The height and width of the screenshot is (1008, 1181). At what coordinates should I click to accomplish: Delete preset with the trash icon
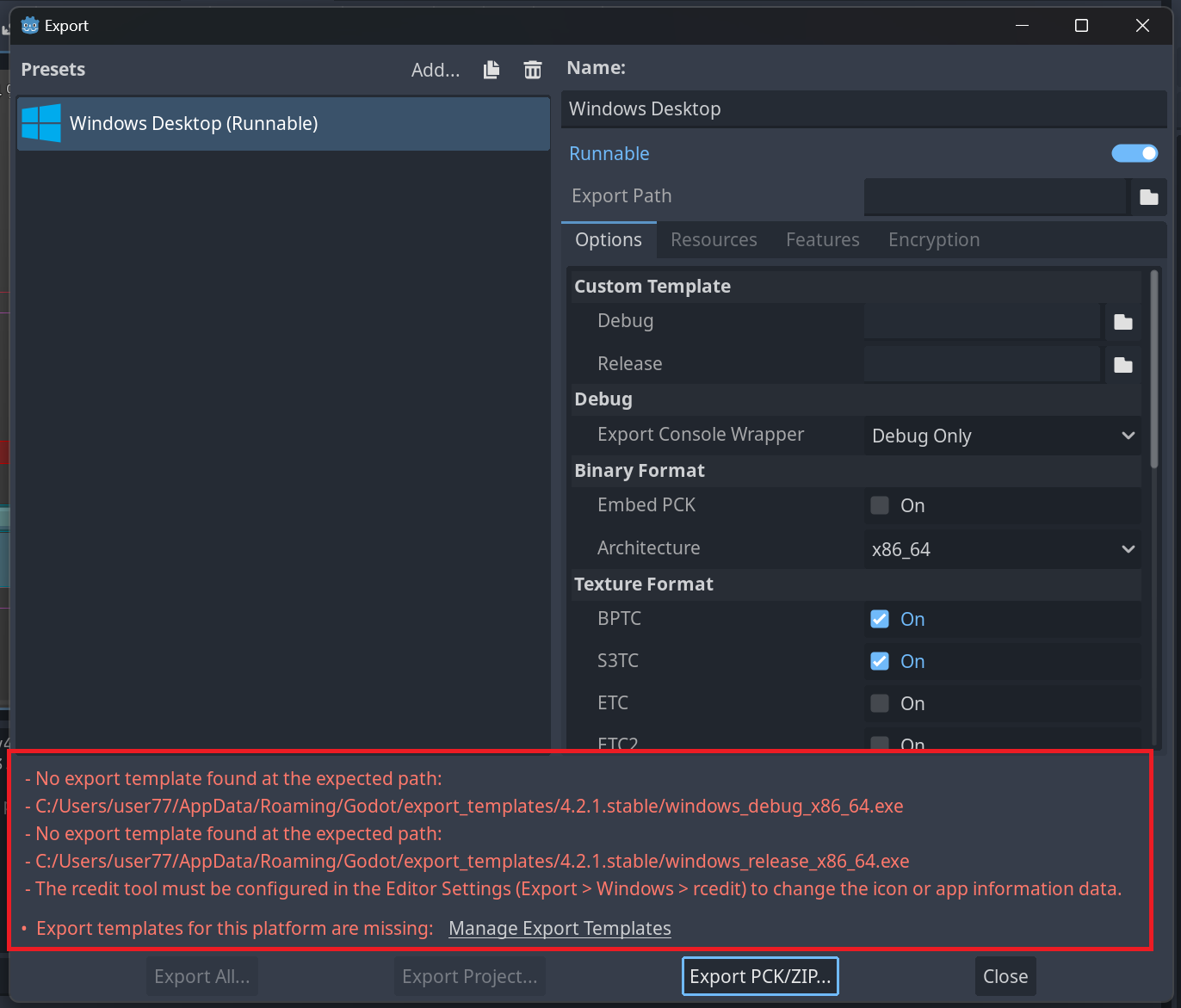(x=533, y=70)
